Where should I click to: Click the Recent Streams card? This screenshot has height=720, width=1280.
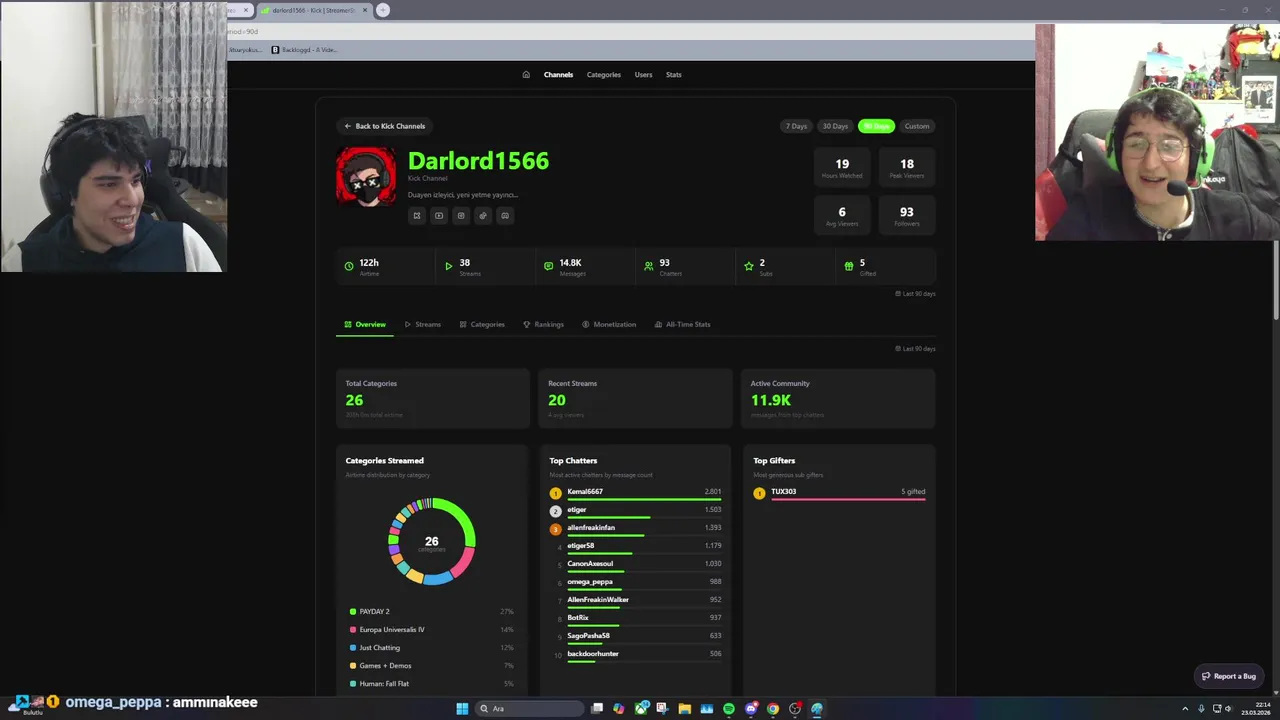[635, 398]
